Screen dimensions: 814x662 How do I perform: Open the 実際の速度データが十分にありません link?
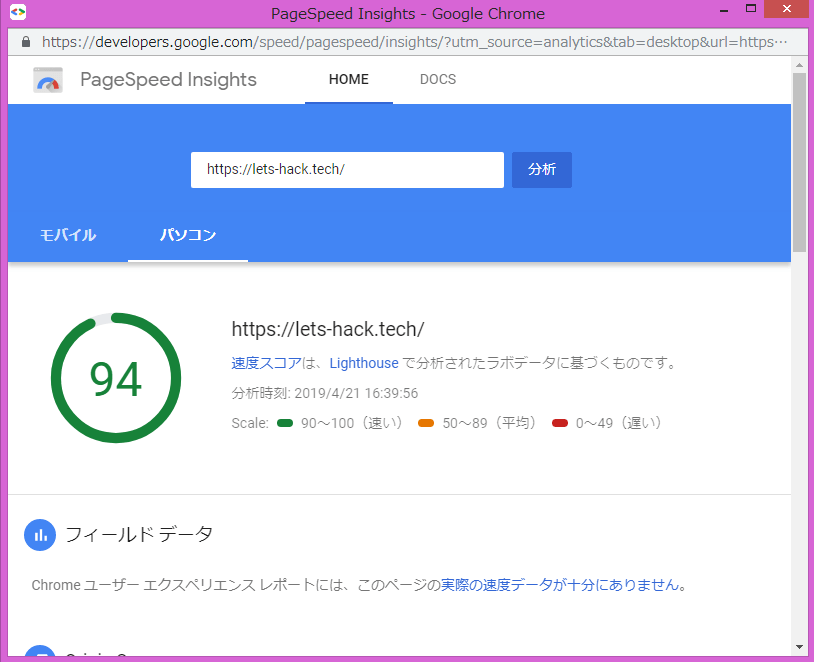[560, 585]
